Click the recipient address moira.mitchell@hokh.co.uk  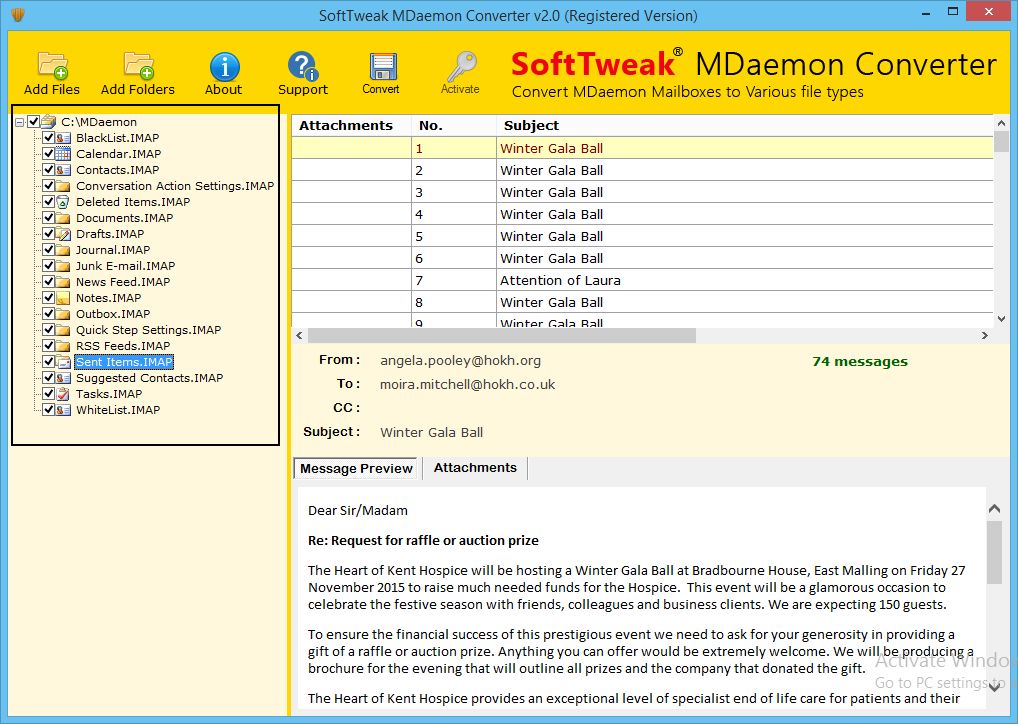pyautogui.click(x=467, y=384)
